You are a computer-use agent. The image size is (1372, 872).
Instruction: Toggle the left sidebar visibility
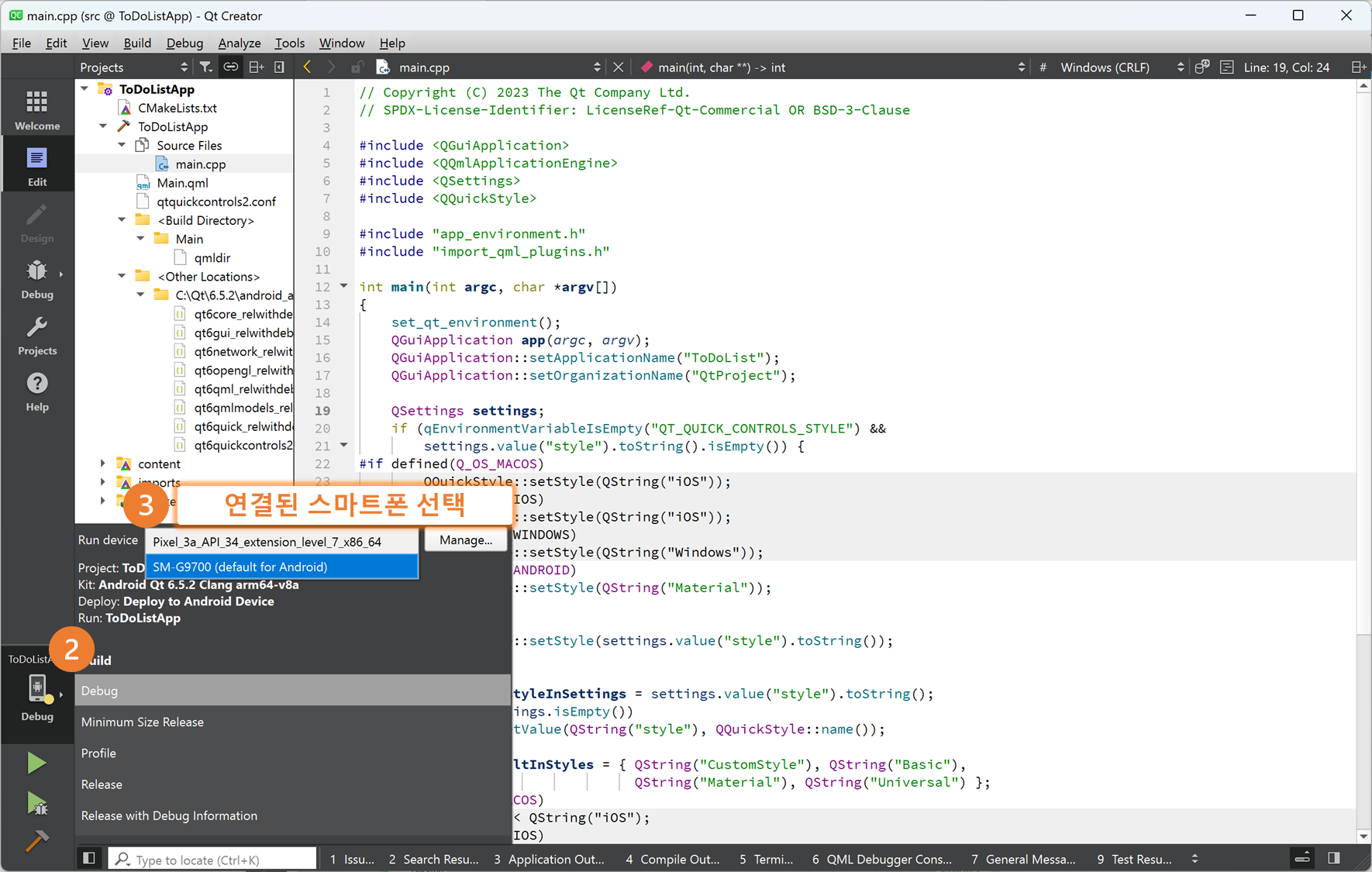89,858
